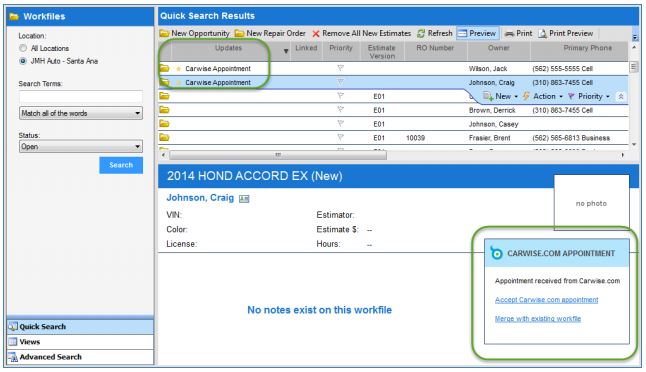The height and width of the screenshot is (372, 646).
Task: Click owner Frasier, Brent cell
Action: pyautogui.click(x=489, y=138)
